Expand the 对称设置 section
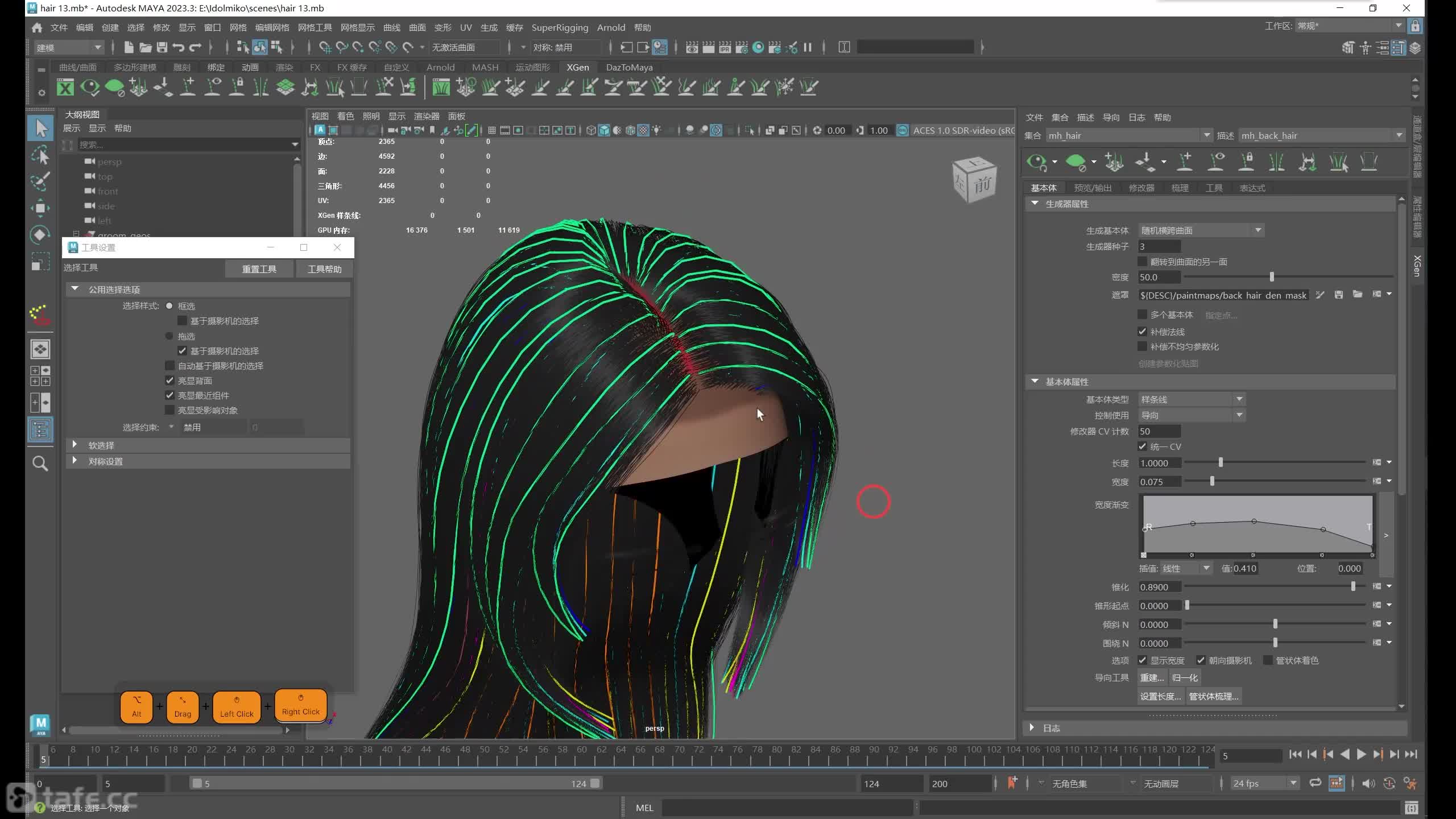The width and height of the screenshot is (1456, 819). coord(75,461)
